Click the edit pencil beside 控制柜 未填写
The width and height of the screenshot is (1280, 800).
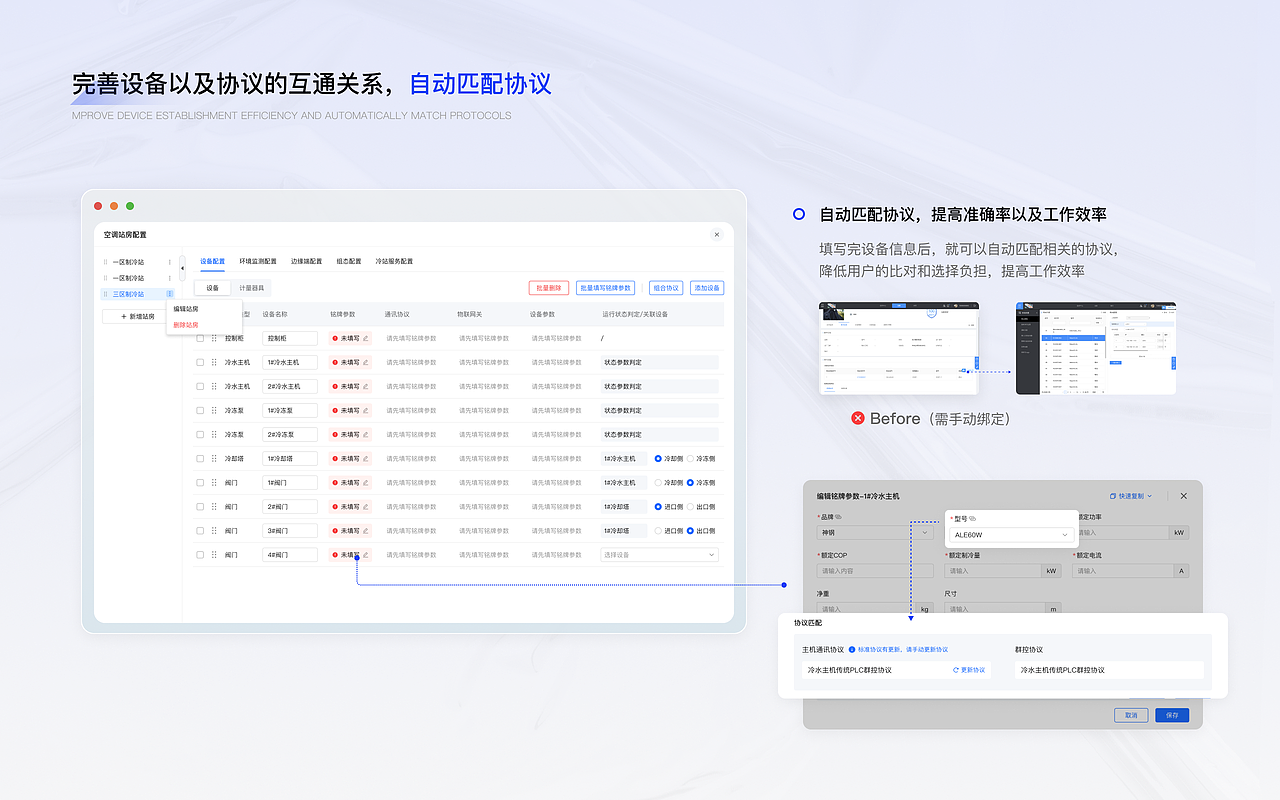[366, 339]
